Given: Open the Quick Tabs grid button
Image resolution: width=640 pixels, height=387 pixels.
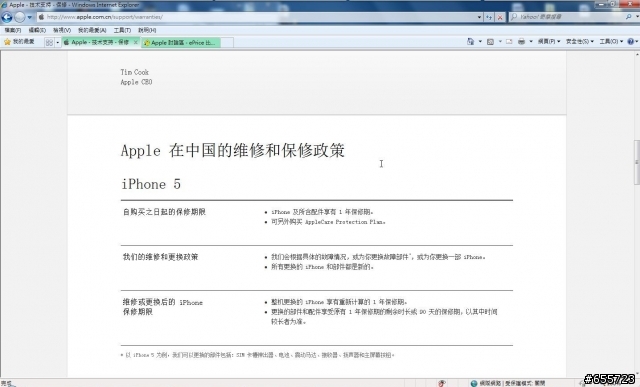Looking at the screenshot, I should pos(49,42).
